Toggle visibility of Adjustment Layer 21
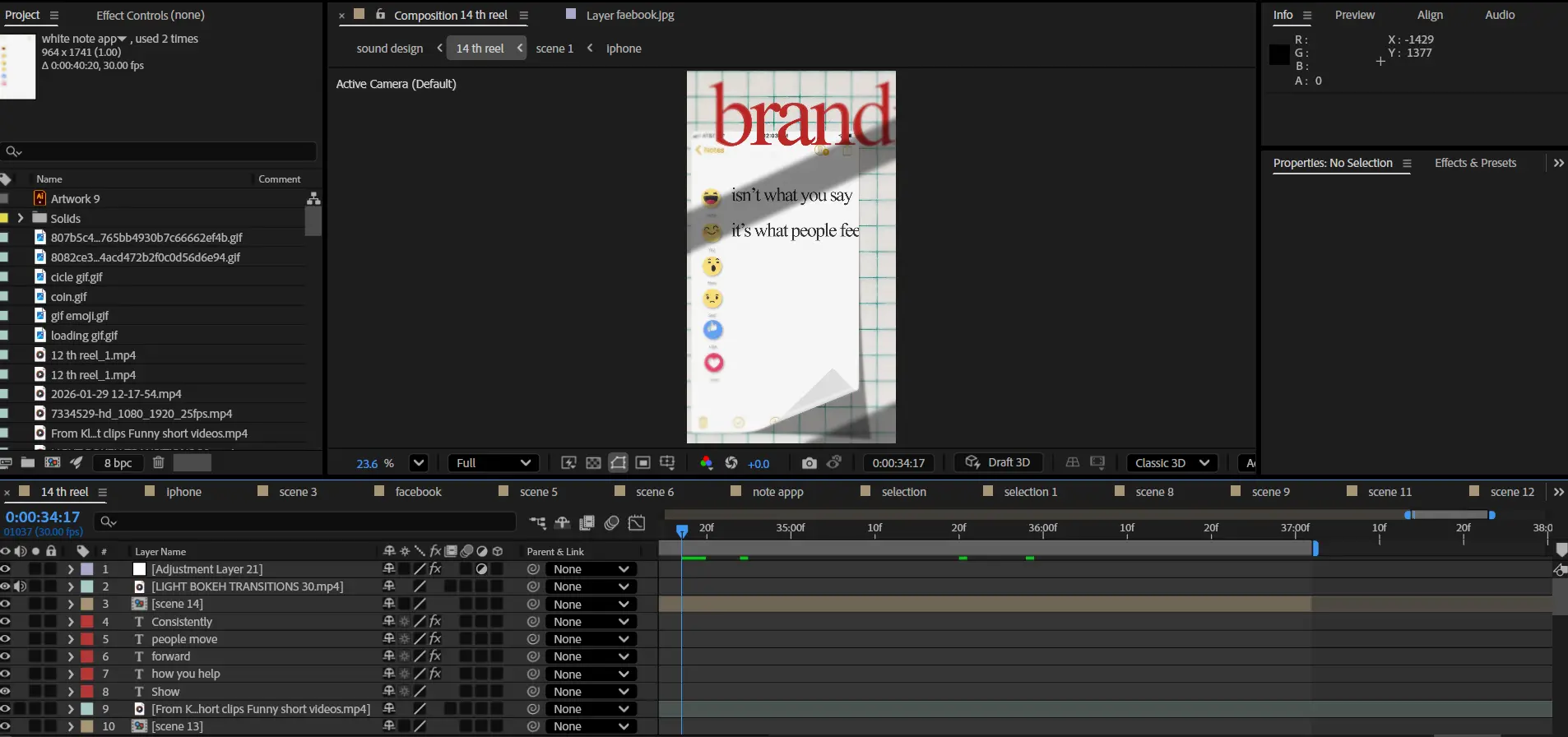Image resolution: width=1568 pixels, height=737 pixels. pyautogui.click(x=6, y=569)
